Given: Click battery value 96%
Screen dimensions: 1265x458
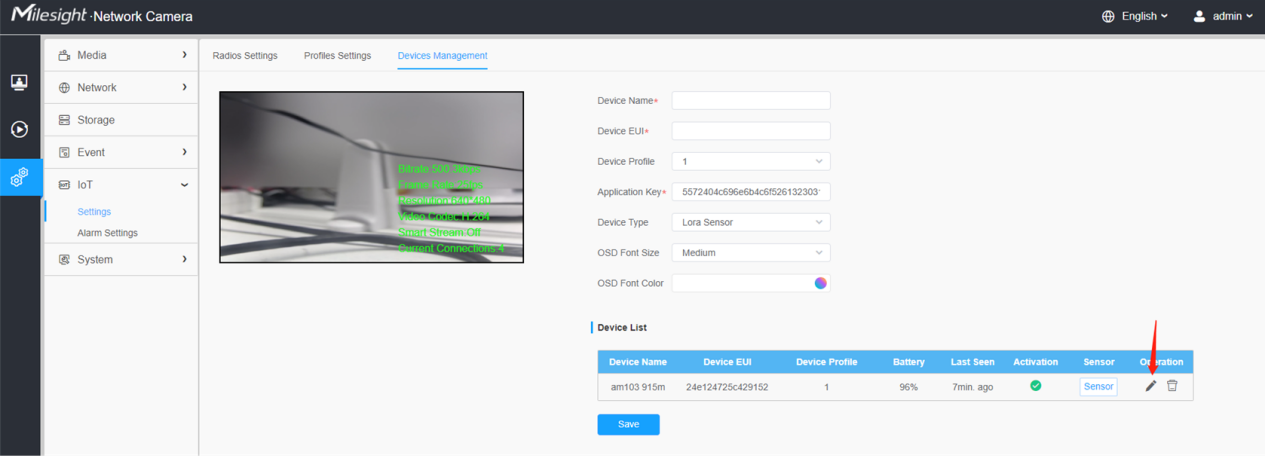Looking at the screenshot, I should 908,387.
